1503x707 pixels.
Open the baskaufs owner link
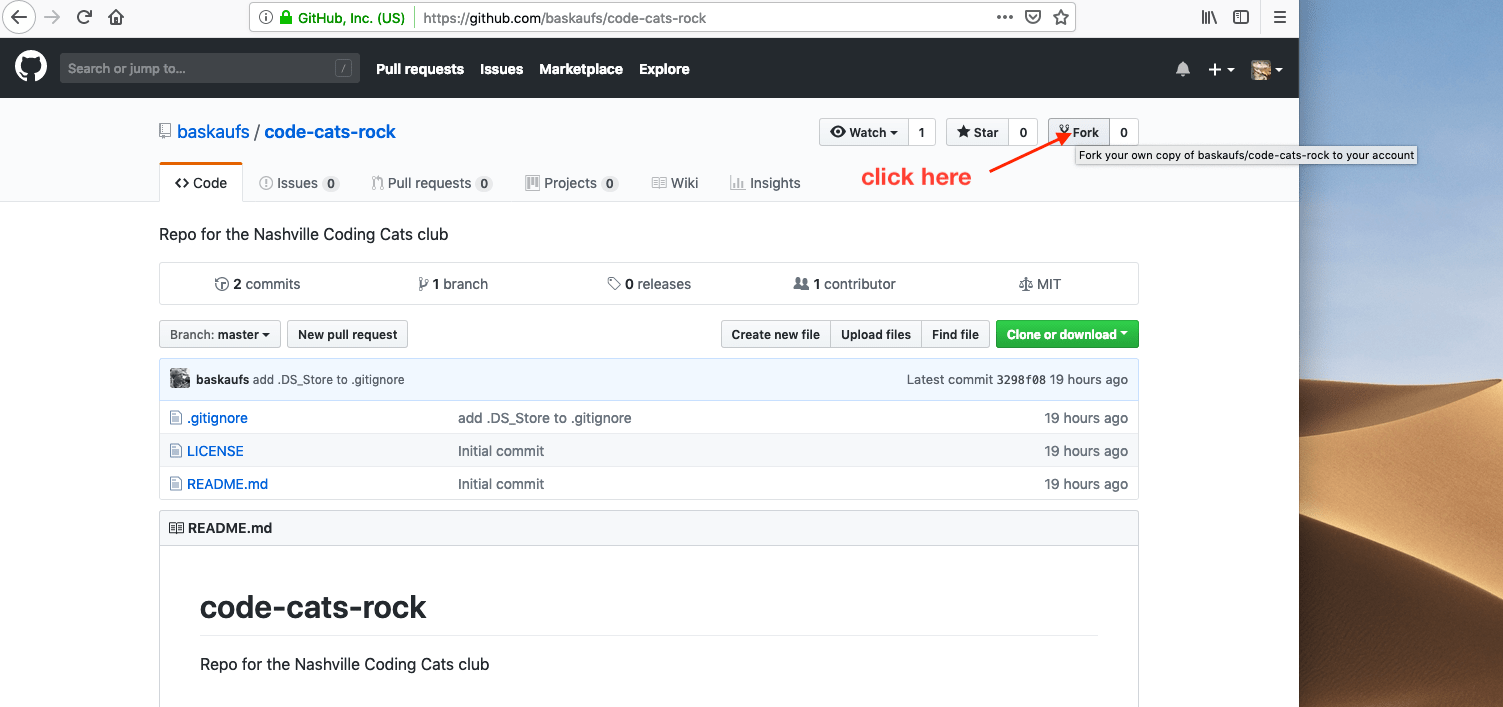(x=213, y=132)
